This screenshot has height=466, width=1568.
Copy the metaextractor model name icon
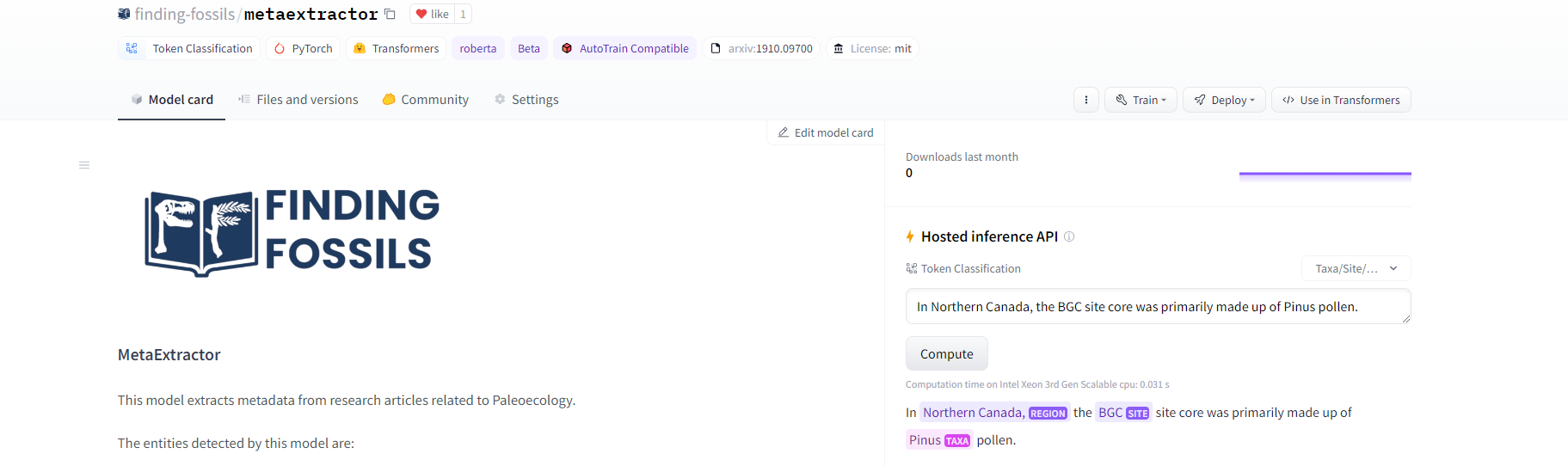click(390, 14)
